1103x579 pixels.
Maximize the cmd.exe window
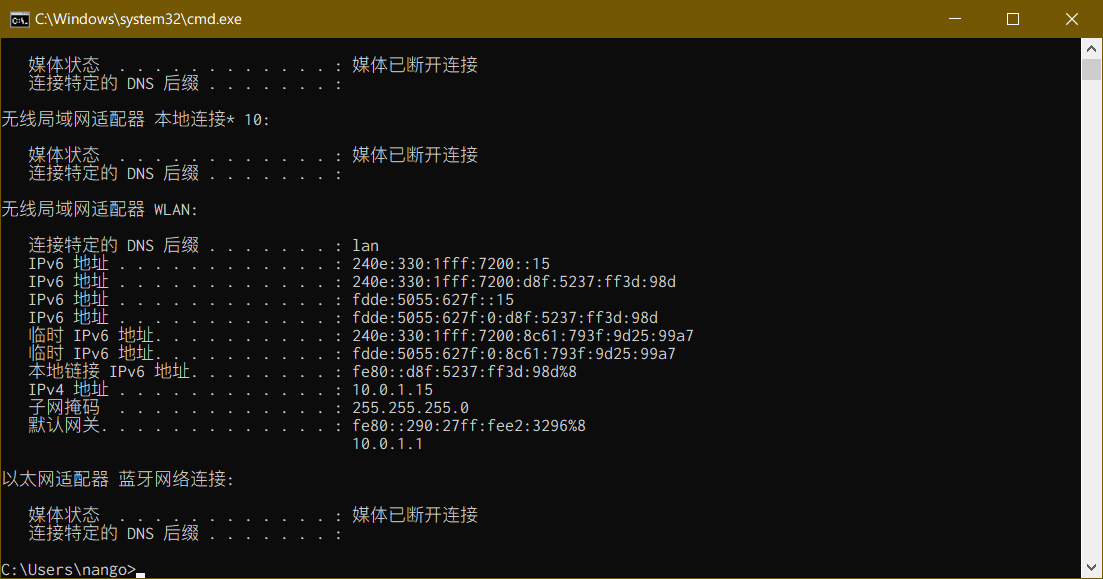tap(1013, 19)
